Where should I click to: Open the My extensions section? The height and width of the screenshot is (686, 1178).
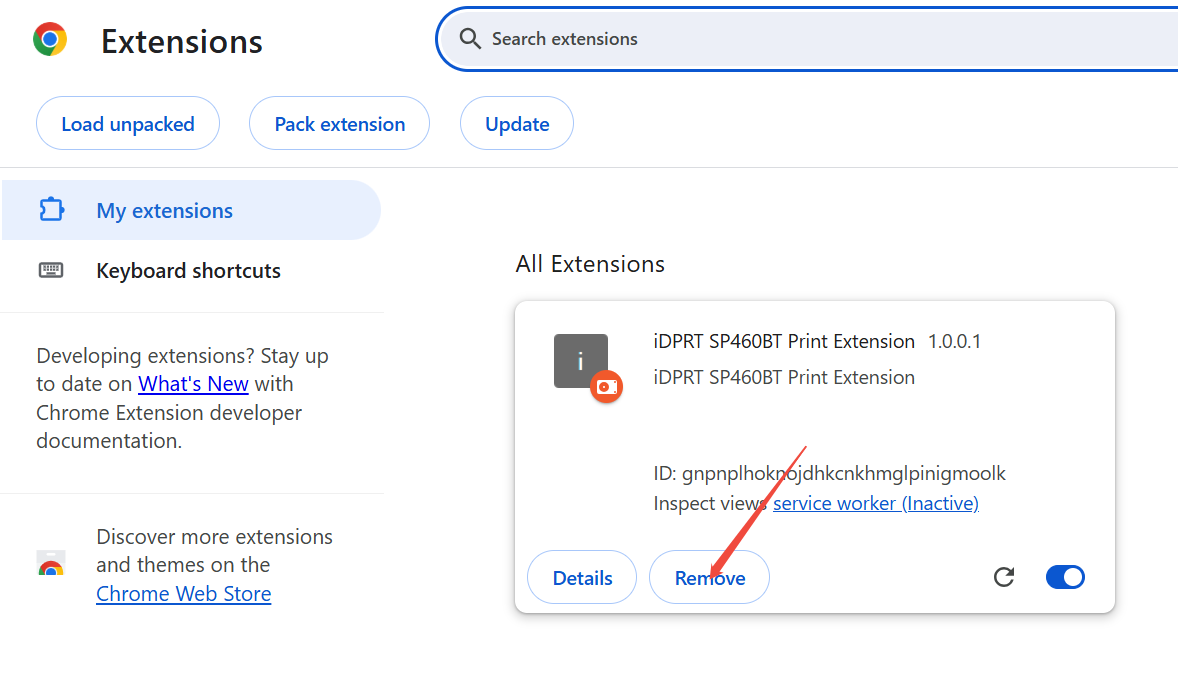point(165,211)
